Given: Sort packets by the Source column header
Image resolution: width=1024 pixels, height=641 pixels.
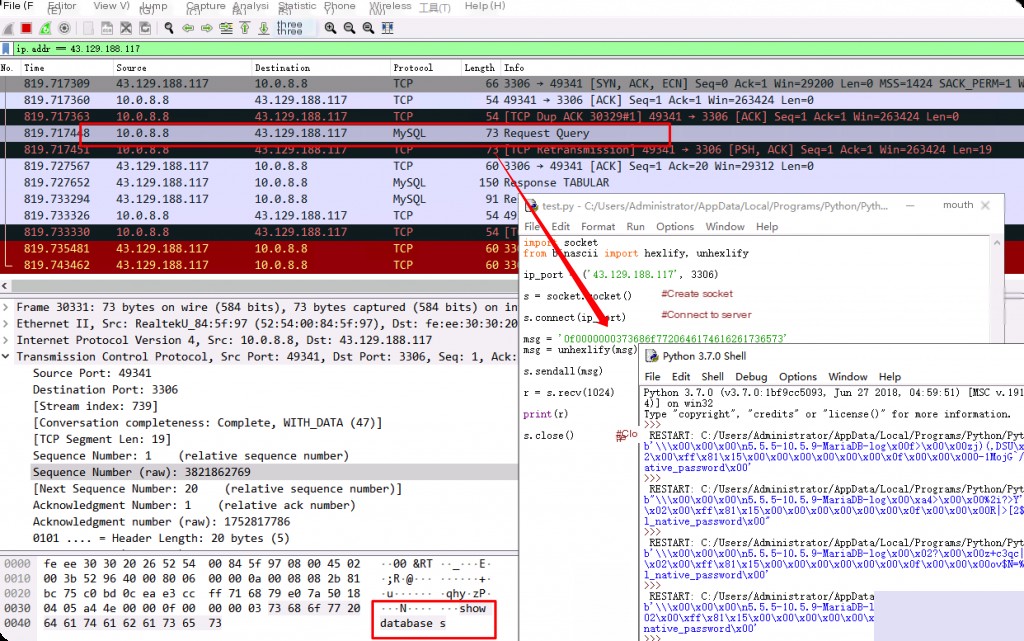Looking at the screenshot, I should [x=131, y=68].
